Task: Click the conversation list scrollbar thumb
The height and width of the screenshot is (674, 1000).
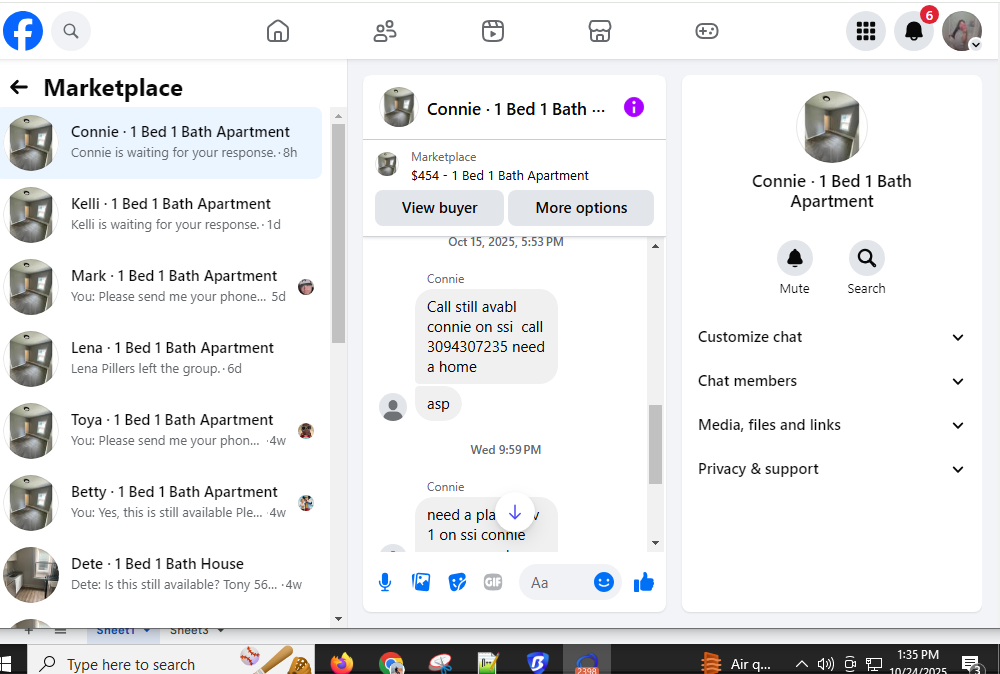Action: 338,233
